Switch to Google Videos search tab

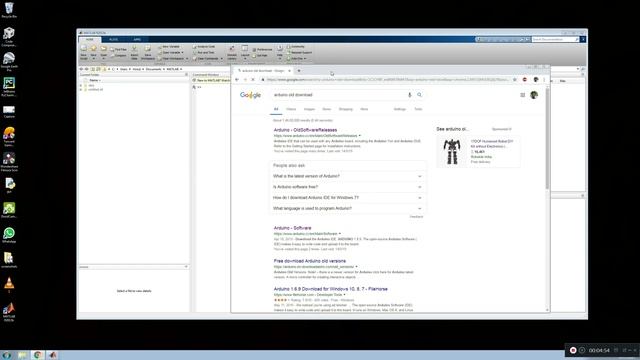pyautogui.click(x=291, y=109)
